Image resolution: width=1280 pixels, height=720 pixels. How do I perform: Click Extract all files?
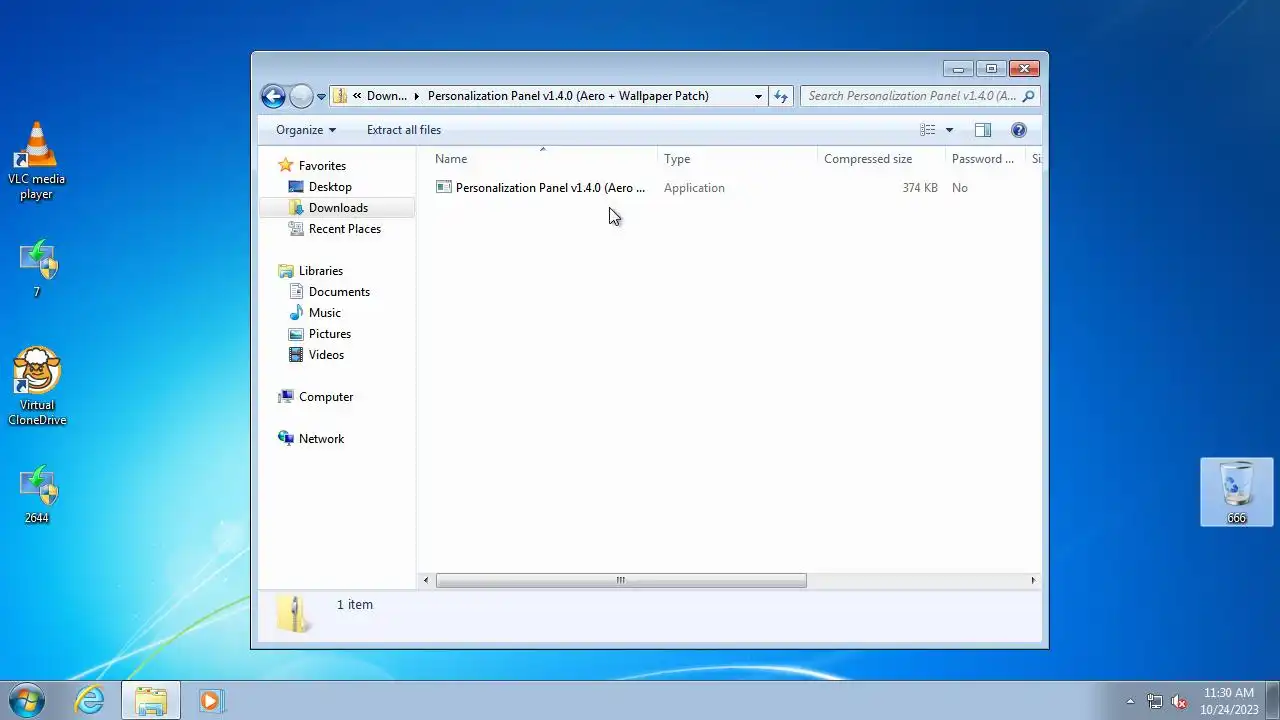click(404, 130)
